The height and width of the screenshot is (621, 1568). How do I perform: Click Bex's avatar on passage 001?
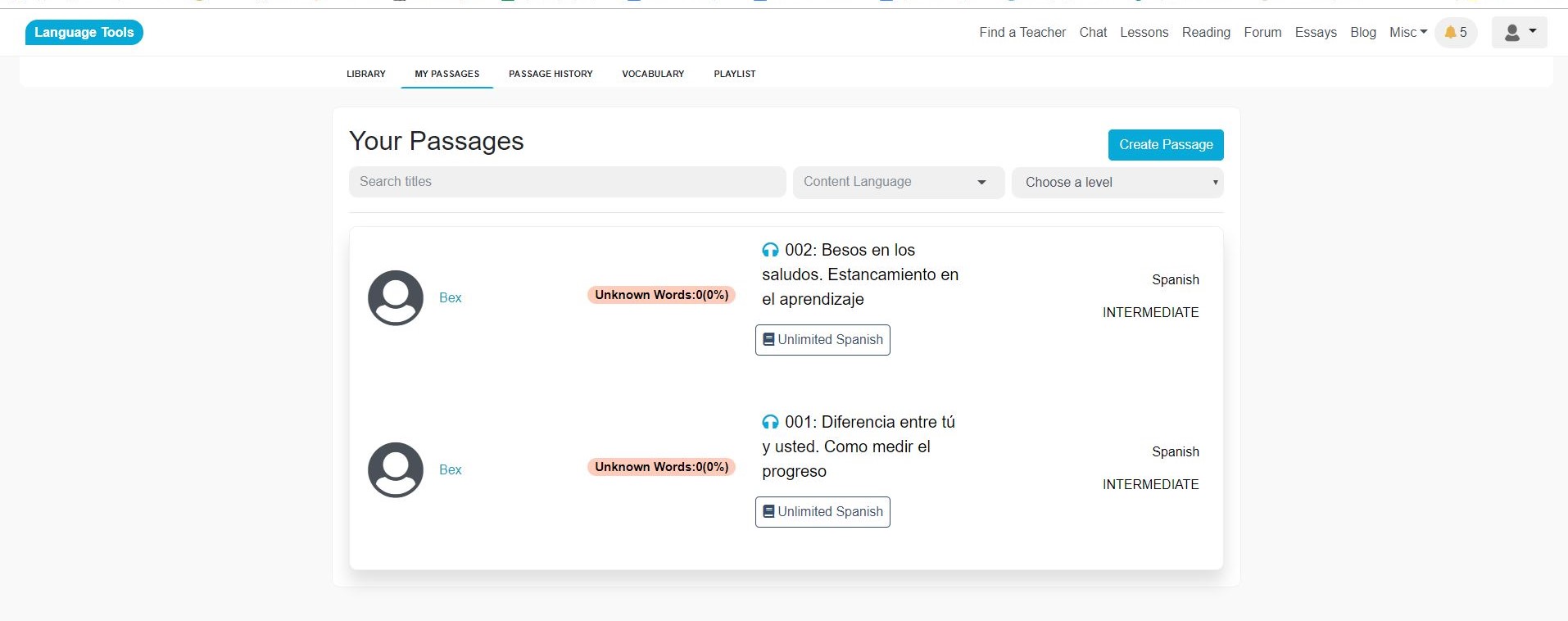coord(396,470)
